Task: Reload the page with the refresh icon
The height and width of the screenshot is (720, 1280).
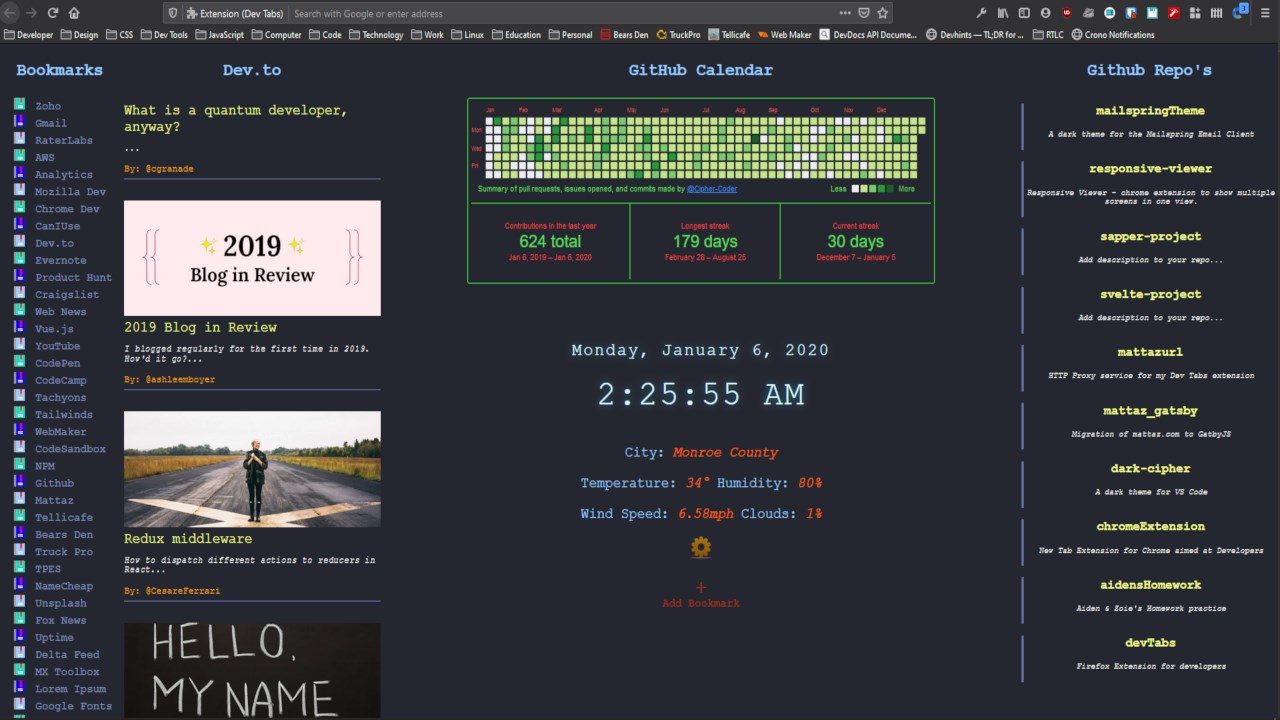Action: point(53,13)
